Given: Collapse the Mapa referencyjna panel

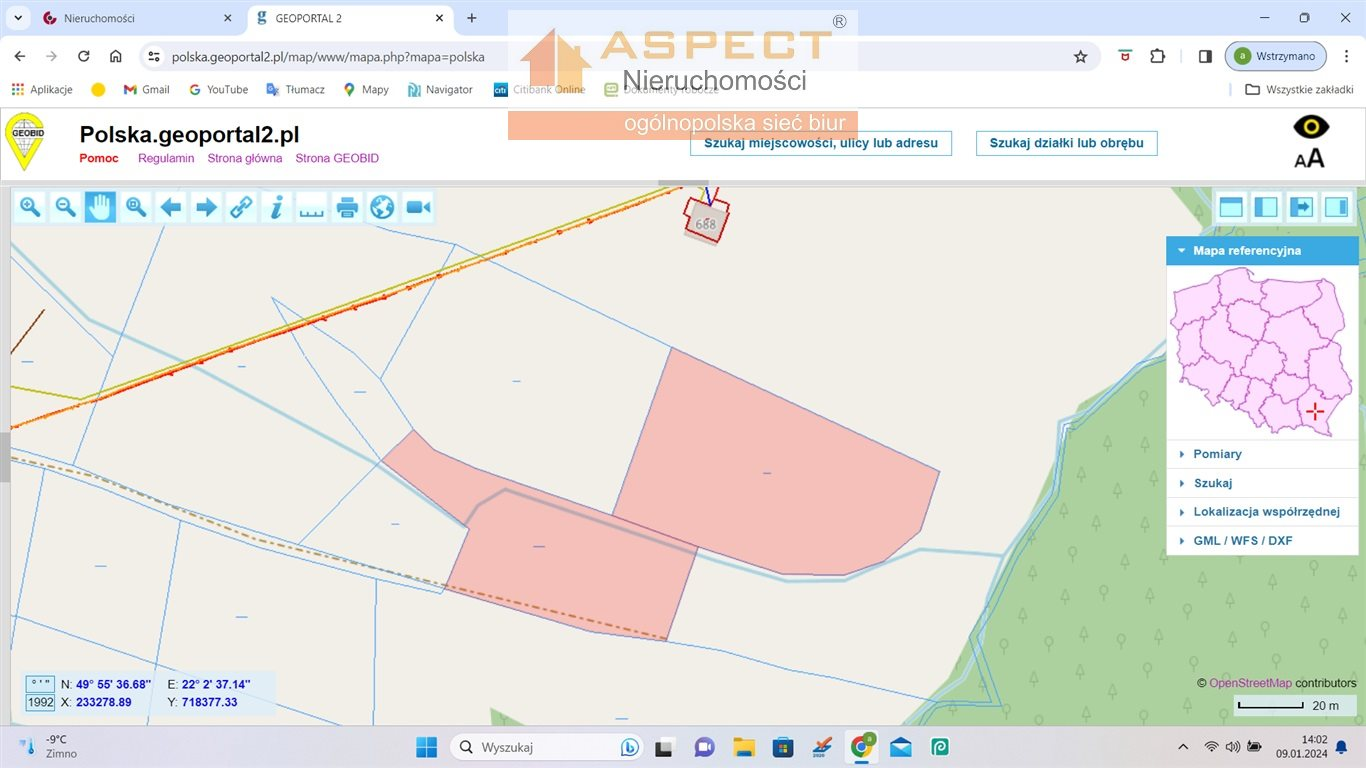Looking at the screenshot, I should (x=1262, y=251).
